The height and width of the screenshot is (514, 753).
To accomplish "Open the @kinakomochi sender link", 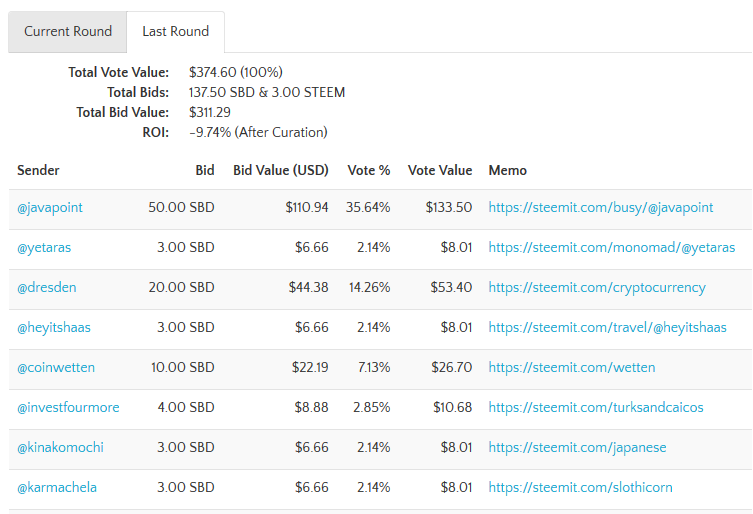I will click(60, 448).
